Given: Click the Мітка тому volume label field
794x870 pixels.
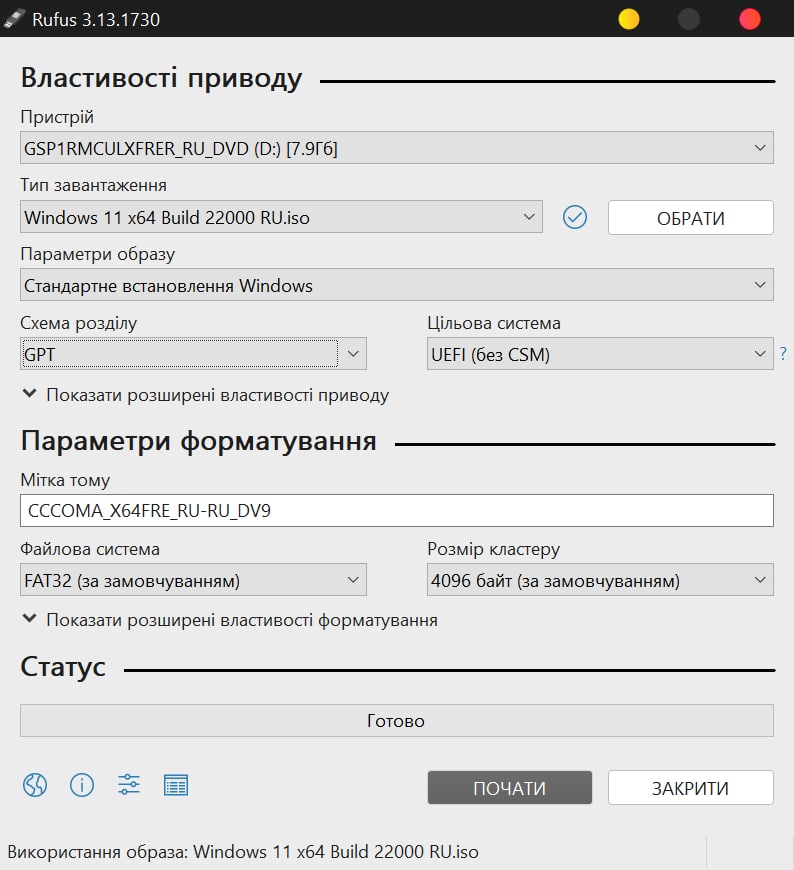Looking at the screenshot, I should [397, 510].
